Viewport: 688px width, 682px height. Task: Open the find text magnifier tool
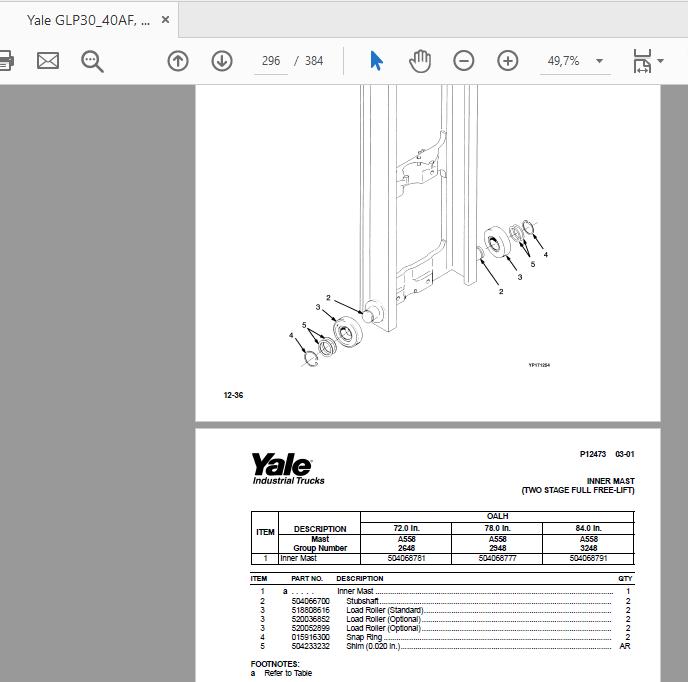(92, 61)
